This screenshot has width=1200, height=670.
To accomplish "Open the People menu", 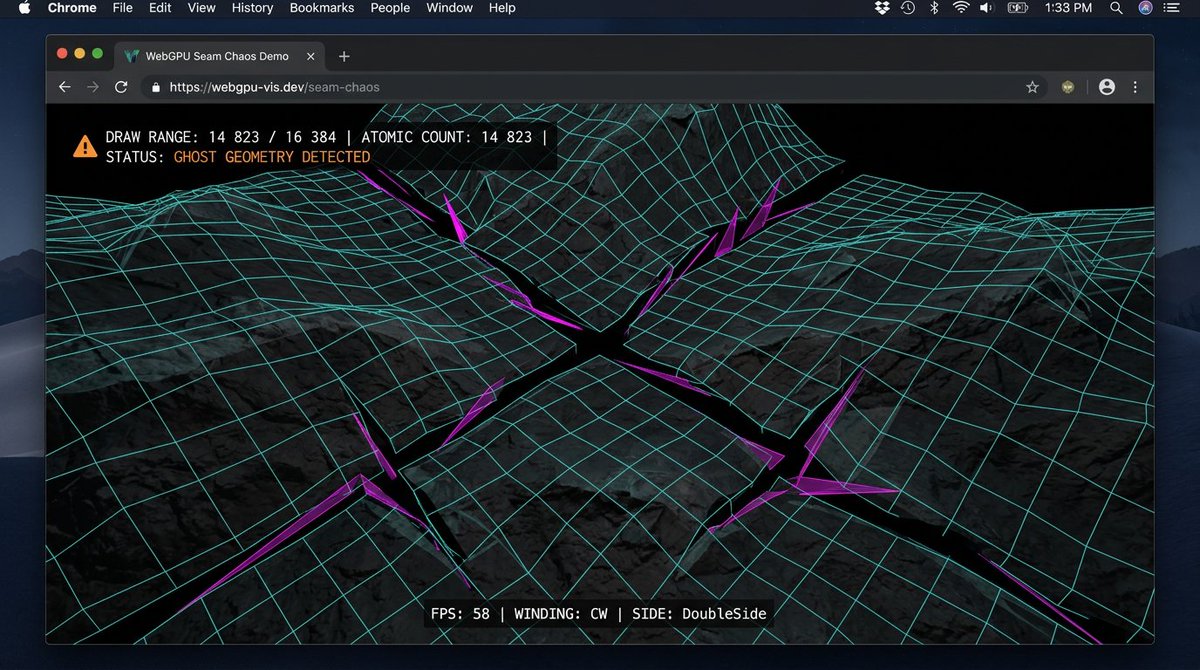I will [390, 8].
